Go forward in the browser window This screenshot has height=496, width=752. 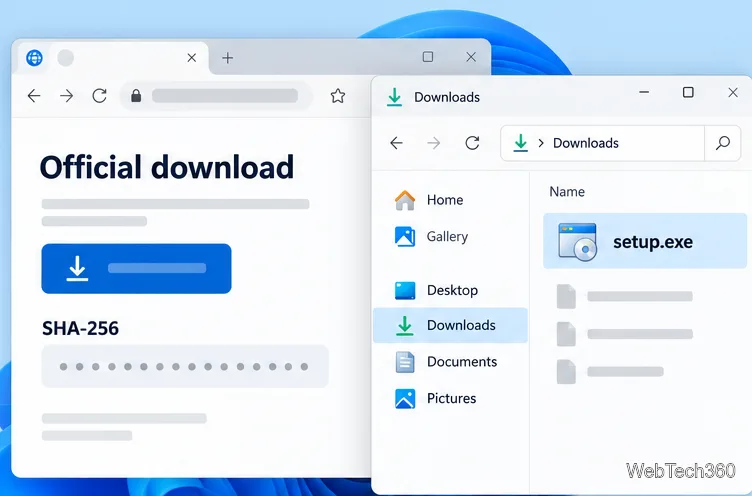point(67,96)
